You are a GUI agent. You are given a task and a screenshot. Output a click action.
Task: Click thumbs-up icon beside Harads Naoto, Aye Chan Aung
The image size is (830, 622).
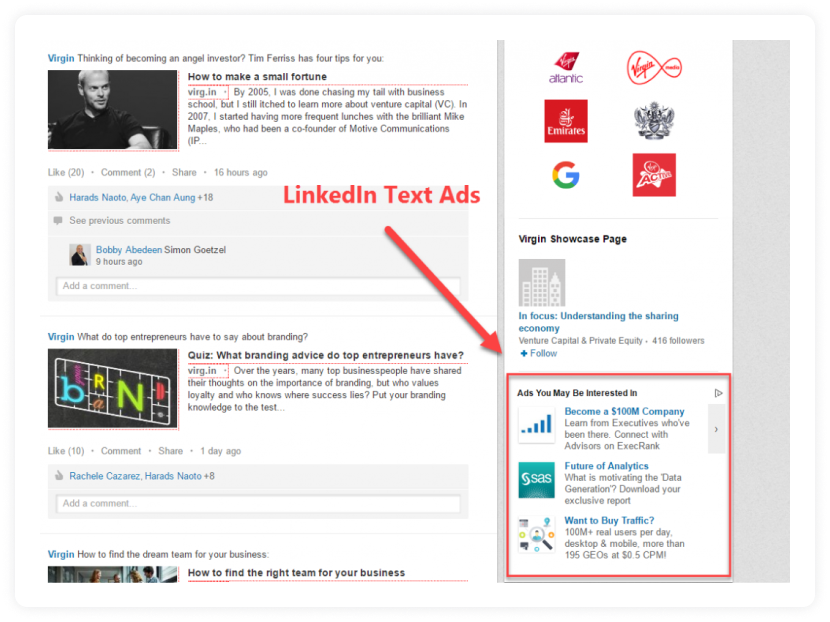tap(59, 197)
